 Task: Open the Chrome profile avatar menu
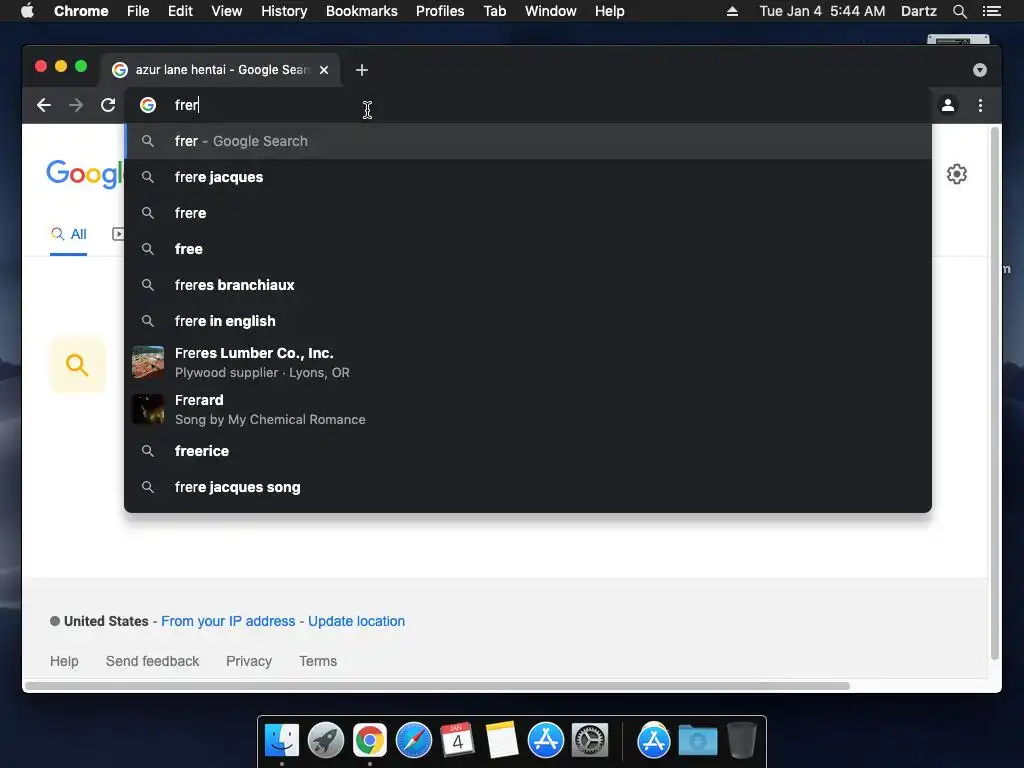pyautogui.click(x=948, y=105)
